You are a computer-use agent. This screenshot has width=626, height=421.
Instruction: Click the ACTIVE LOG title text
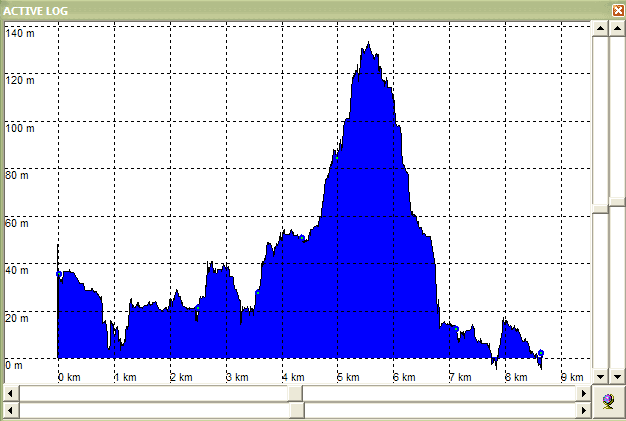pos(36,11)
